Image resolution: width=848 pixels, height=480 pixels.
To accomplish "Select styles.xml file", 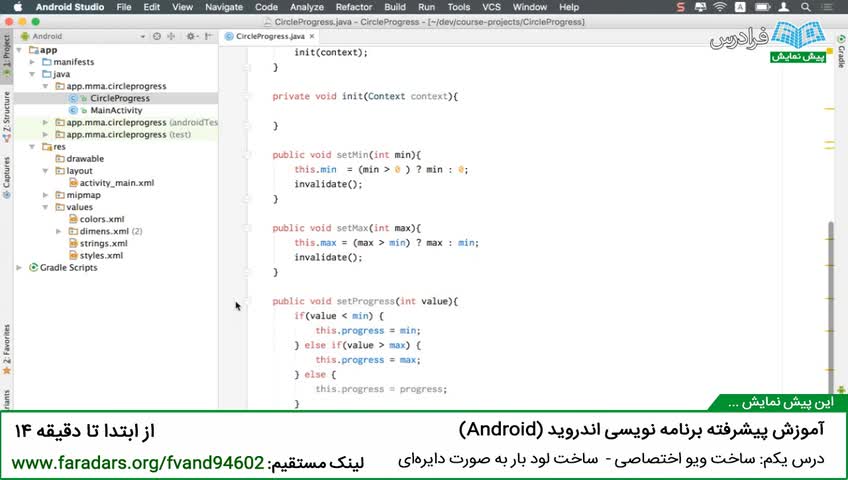I will point(101,255).
